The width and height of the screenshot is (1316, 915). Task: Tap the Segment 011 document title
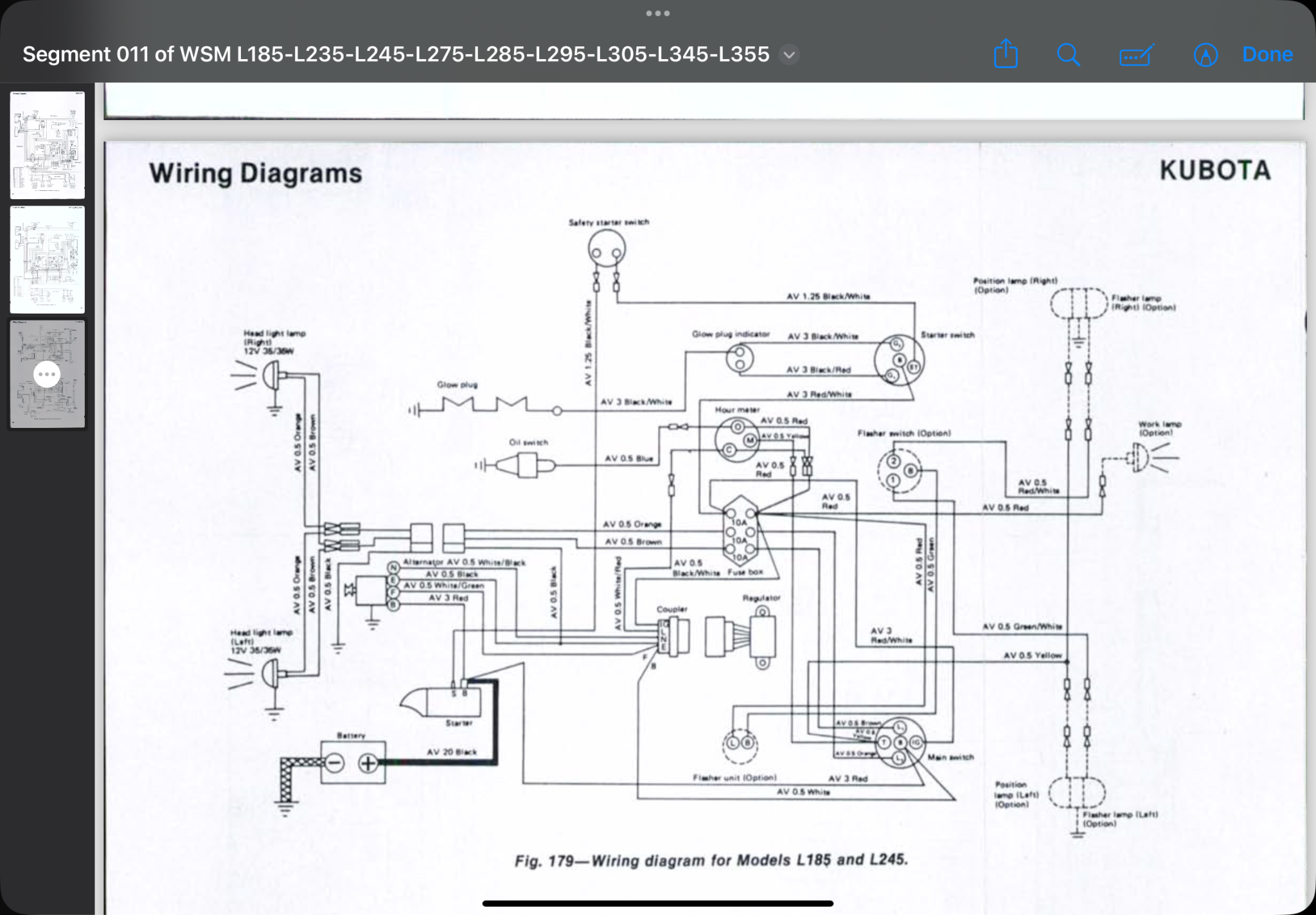[x=396, y=55]
